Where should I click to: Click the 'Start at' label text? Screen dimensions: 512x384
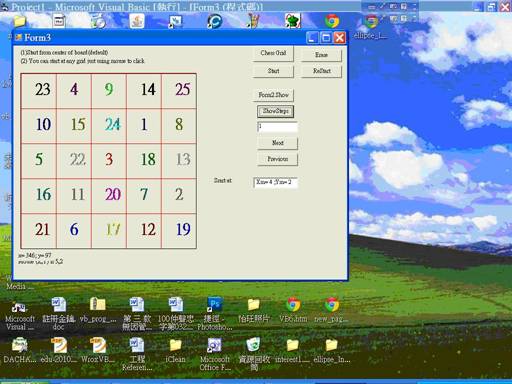[223, 180]
